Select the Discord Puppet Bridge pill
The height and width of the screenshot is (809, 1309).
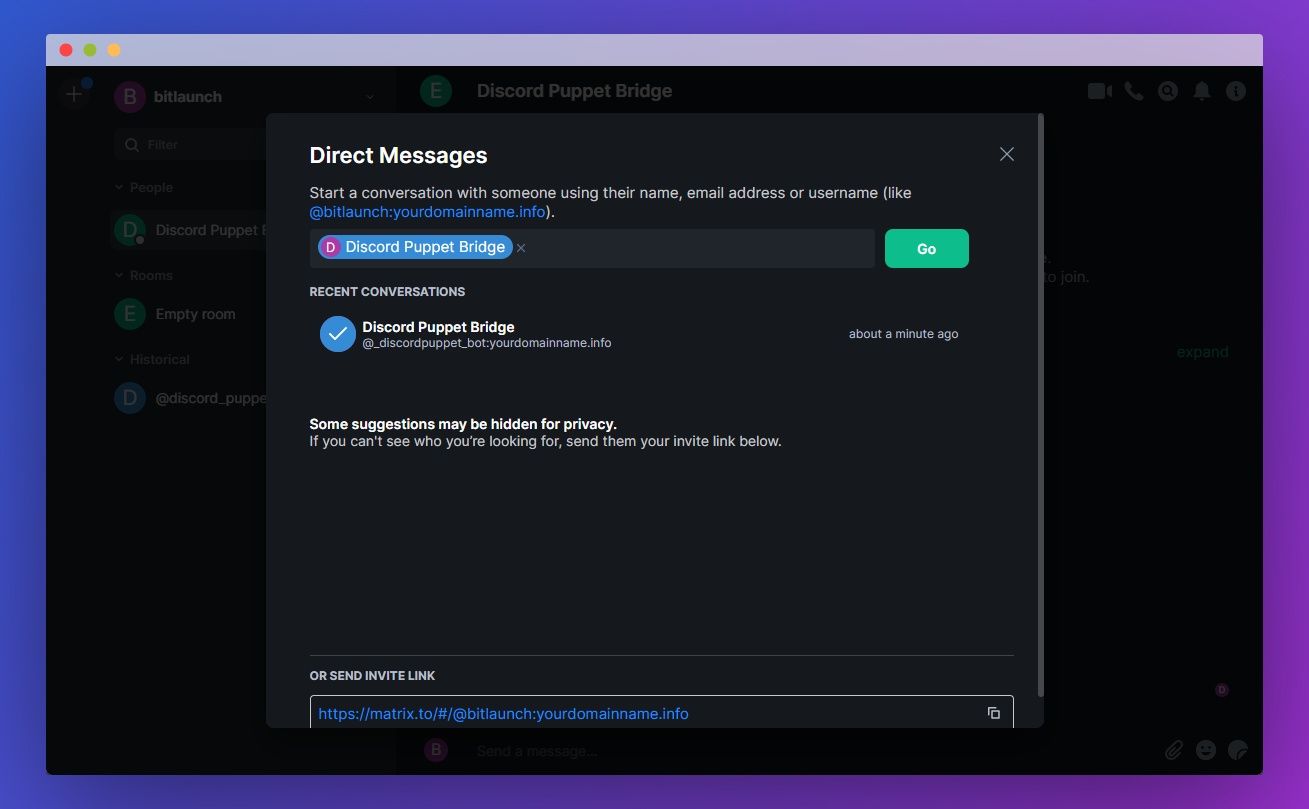(415, 247)
